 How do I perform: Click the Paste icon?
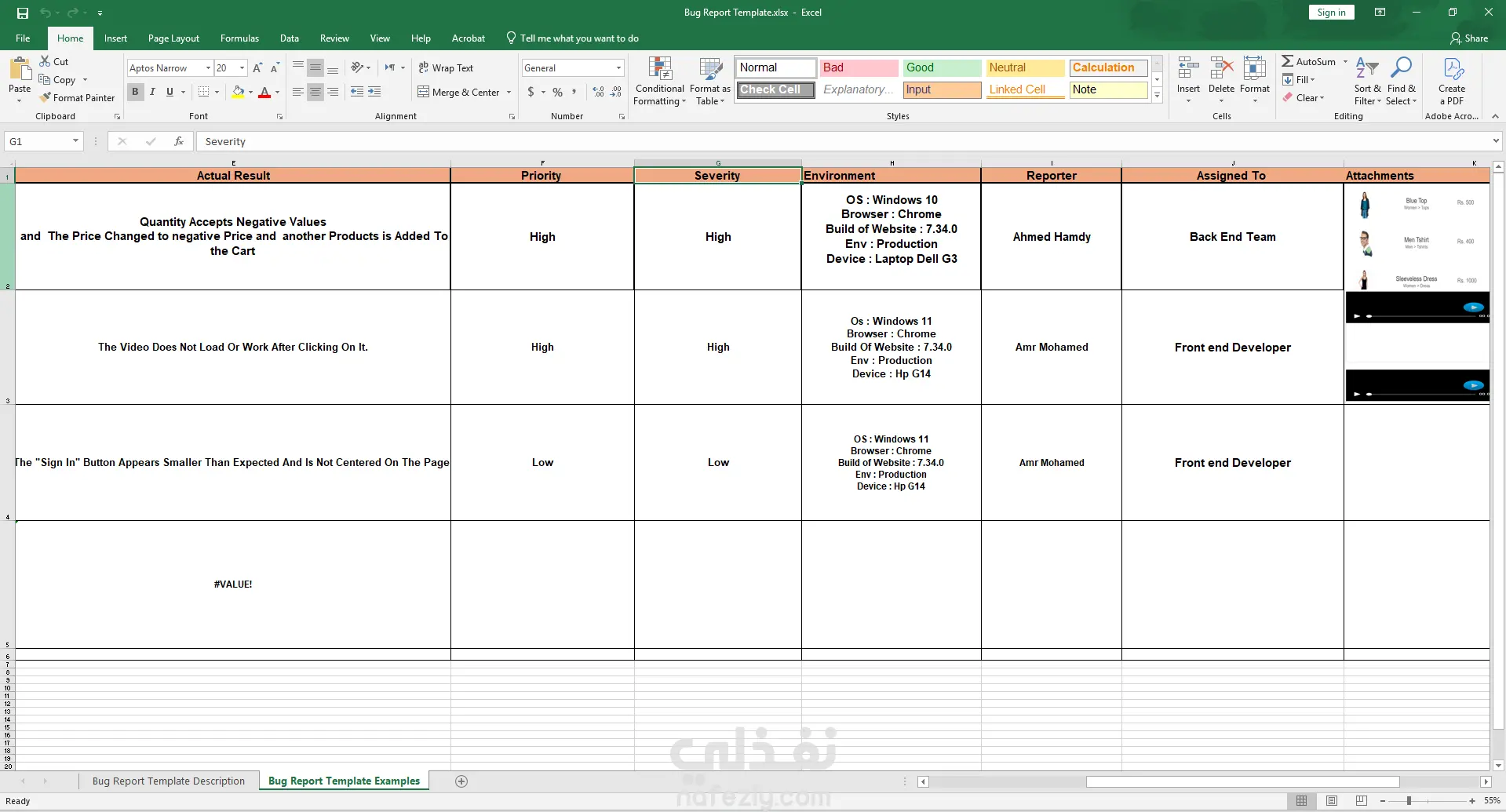20,69
